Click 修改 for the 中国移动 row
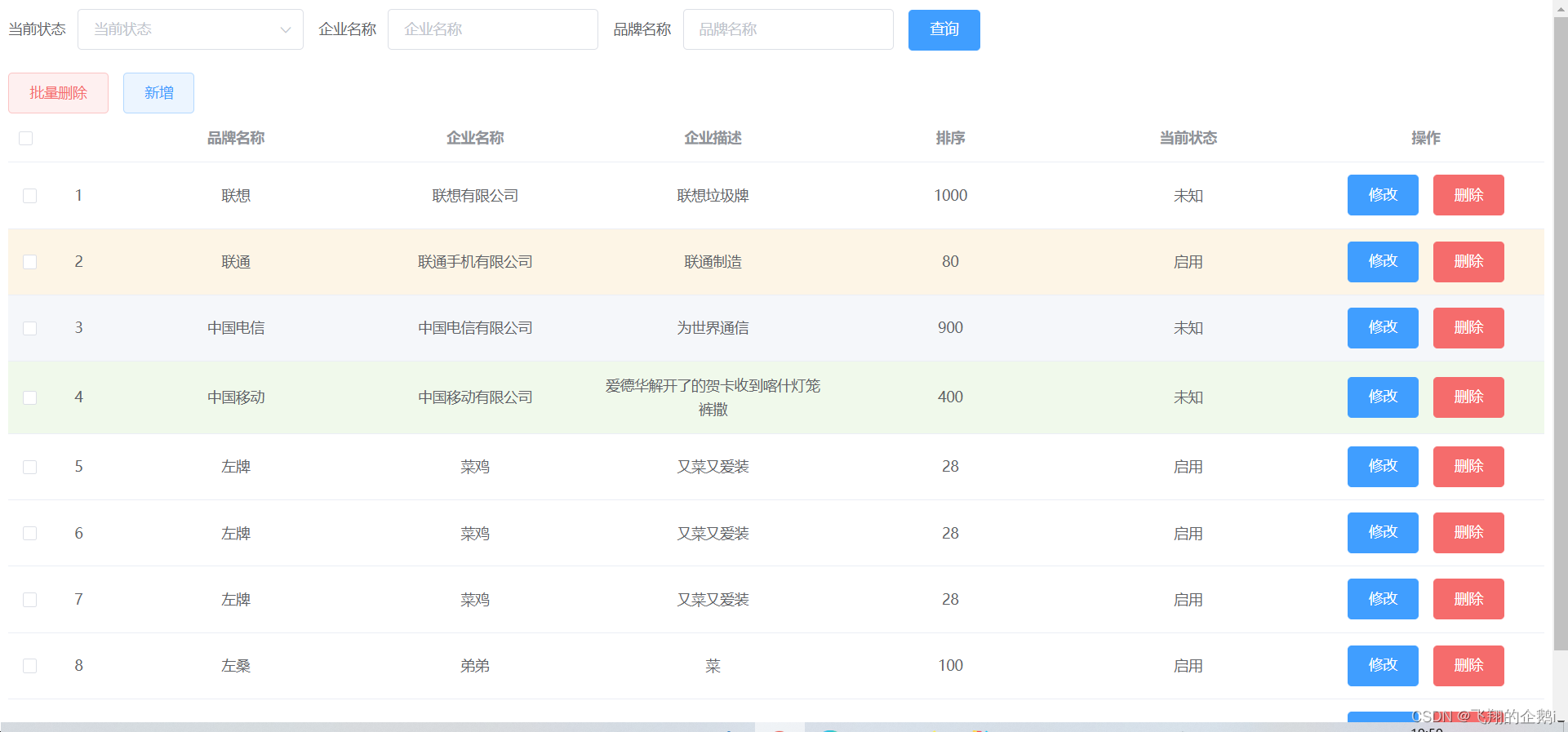Viewport: 1568px width, 732px height. coord(1383,397)
